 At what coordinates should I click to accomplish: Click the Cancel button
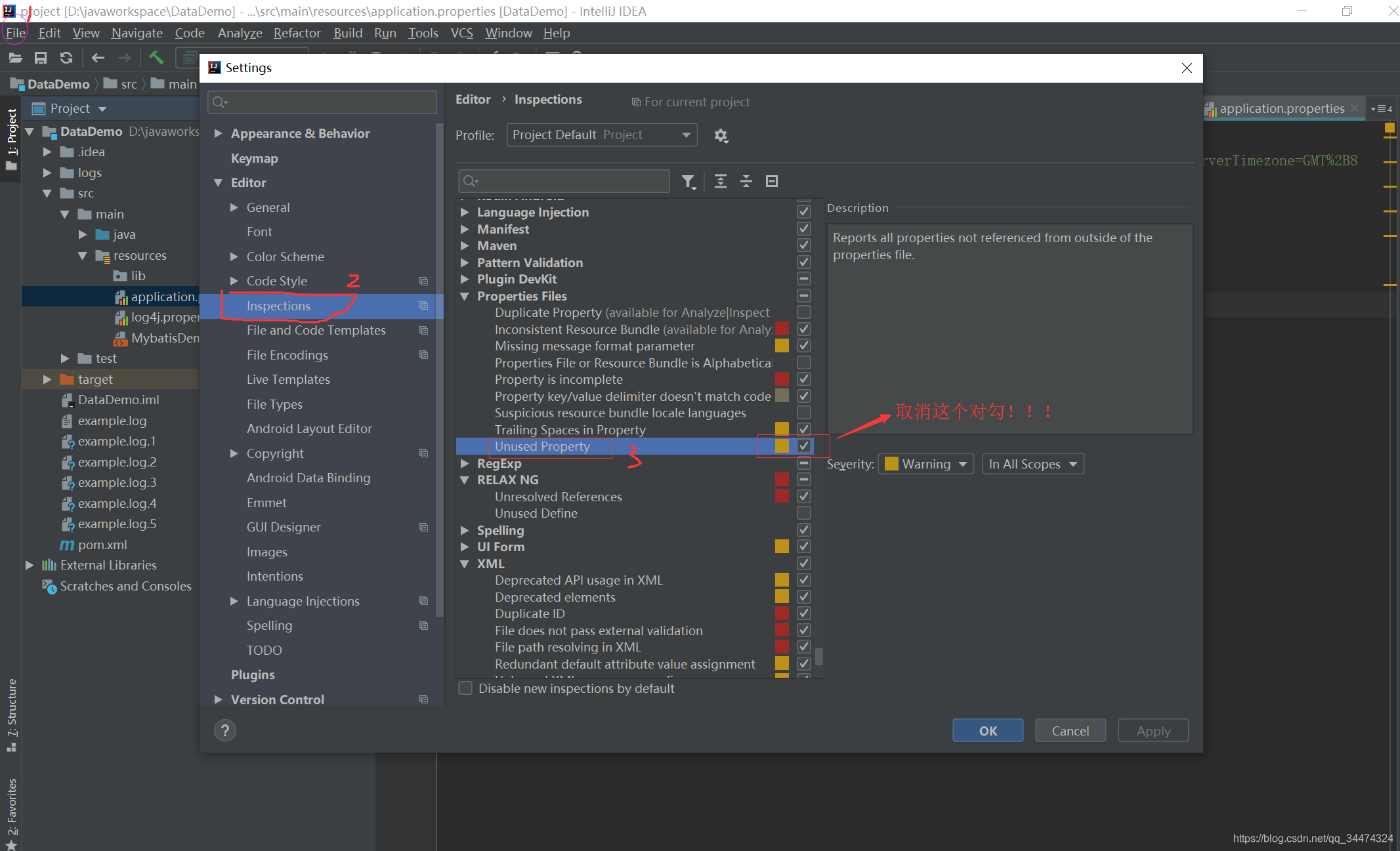point(1071,731)
